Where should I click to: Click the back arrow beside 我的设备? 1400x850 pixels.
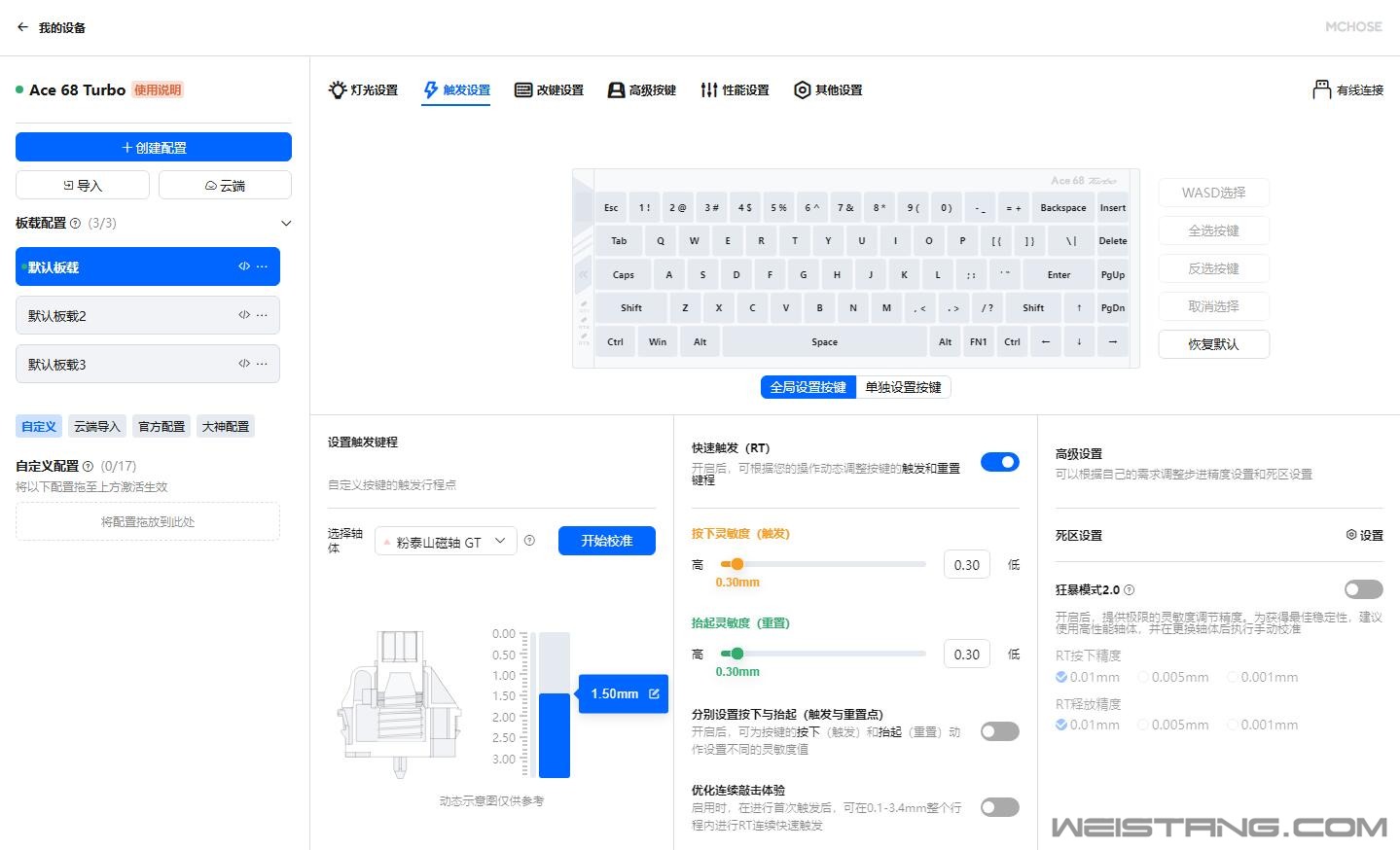click(x=22, y=27)
